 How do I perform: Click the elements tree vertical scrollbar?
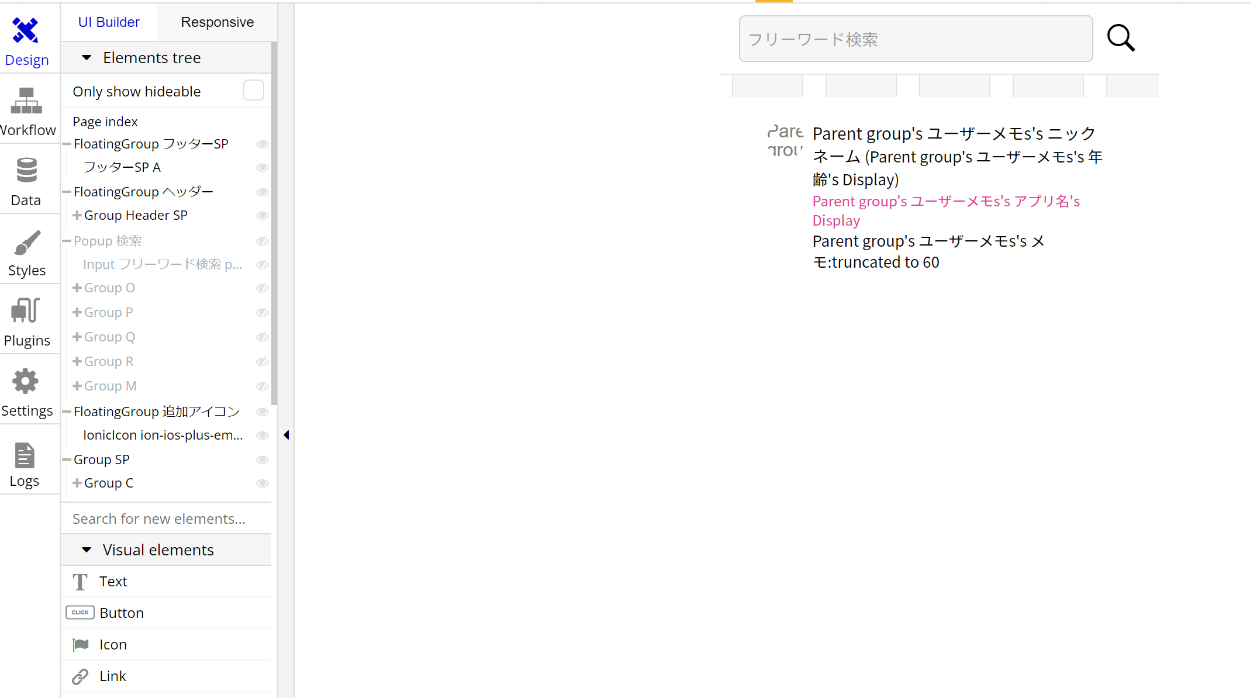tap(274, 220)
